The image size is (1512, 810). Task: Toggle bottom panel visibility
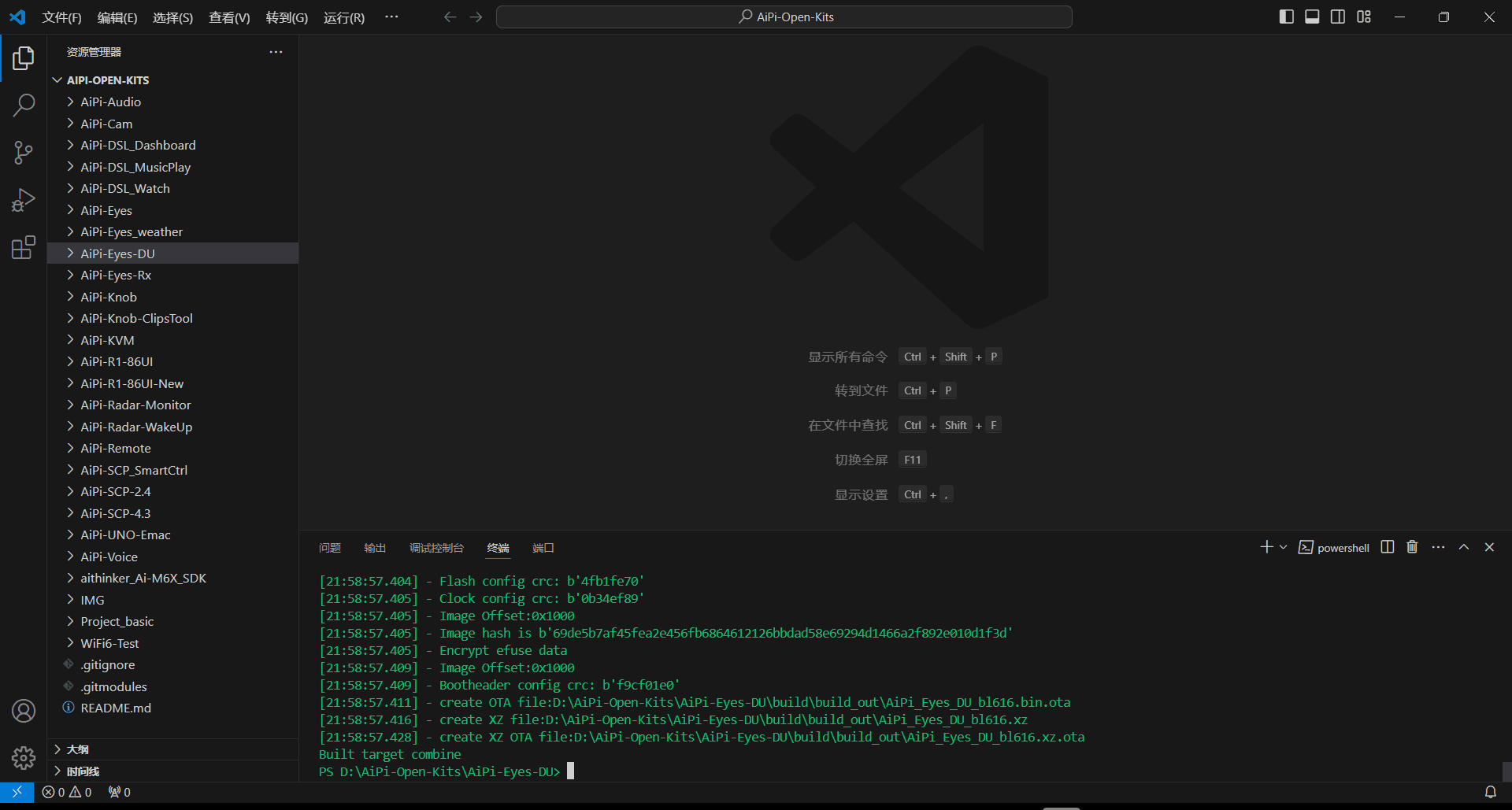tap(1312, 17)
